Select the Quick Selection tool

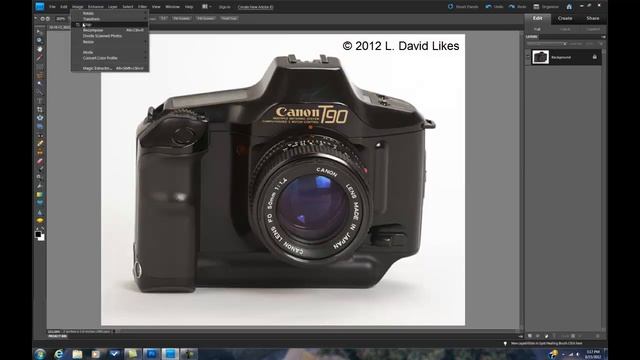coord(40,92)
